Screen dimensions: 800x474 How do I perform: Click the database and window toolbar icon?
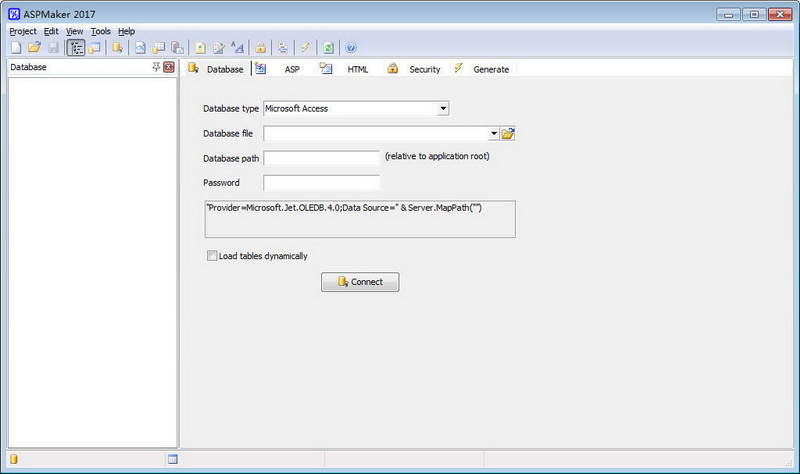click(x=94, y=48)
